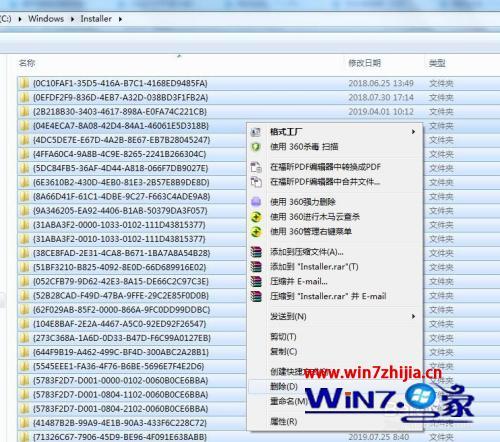Click folder icon of {0EFDF2F9-836D-4EB7-A32D-038BD3F1FB2A}
The image size is (500, 442).
click(x=24, y=98)
